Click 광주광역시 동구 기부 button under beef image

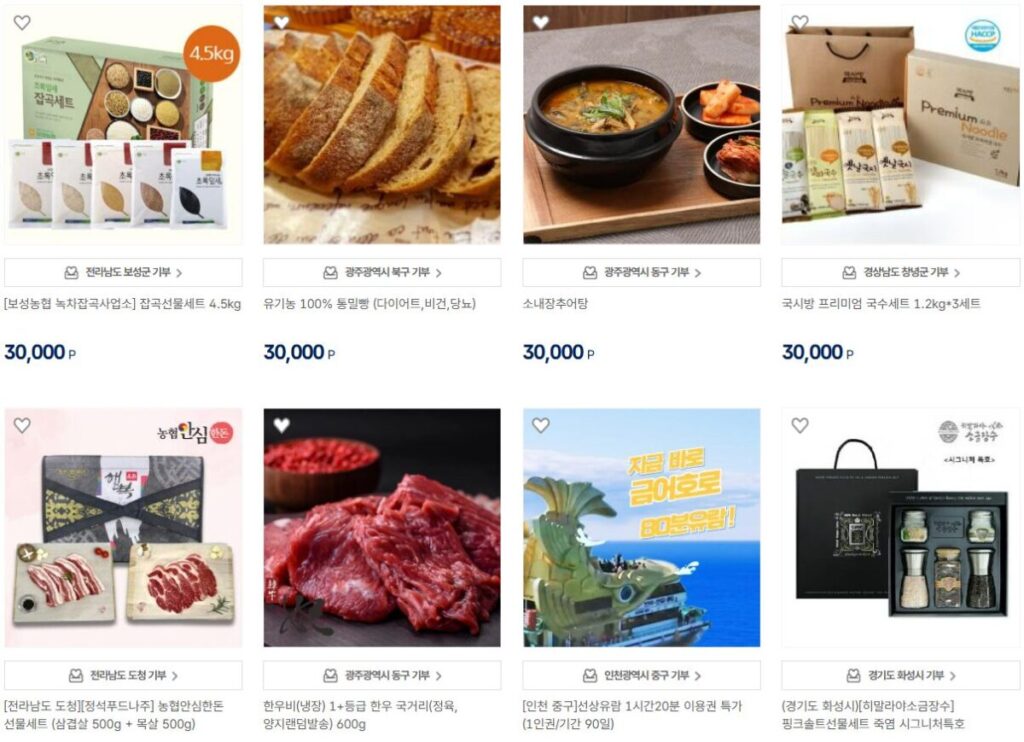pyautogui.click(x=382, y=675)
